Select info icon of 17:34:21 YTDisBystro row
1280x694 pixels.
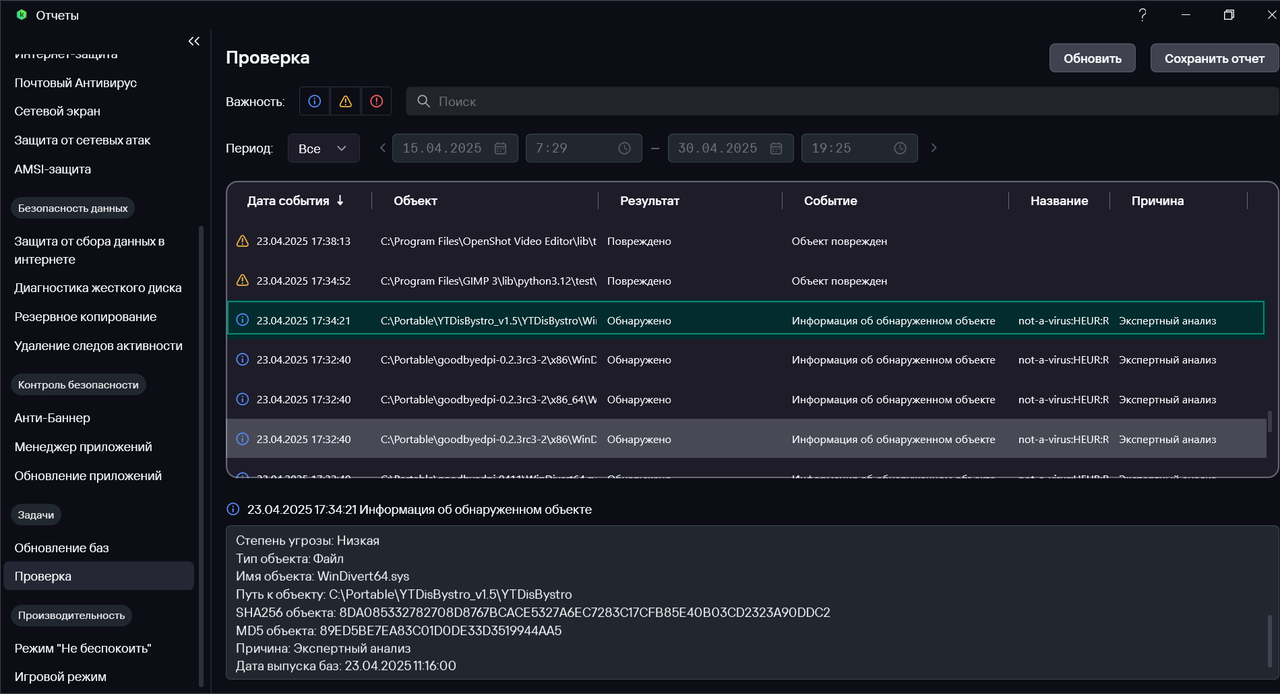pyautogui.click(x=242, y=320)
